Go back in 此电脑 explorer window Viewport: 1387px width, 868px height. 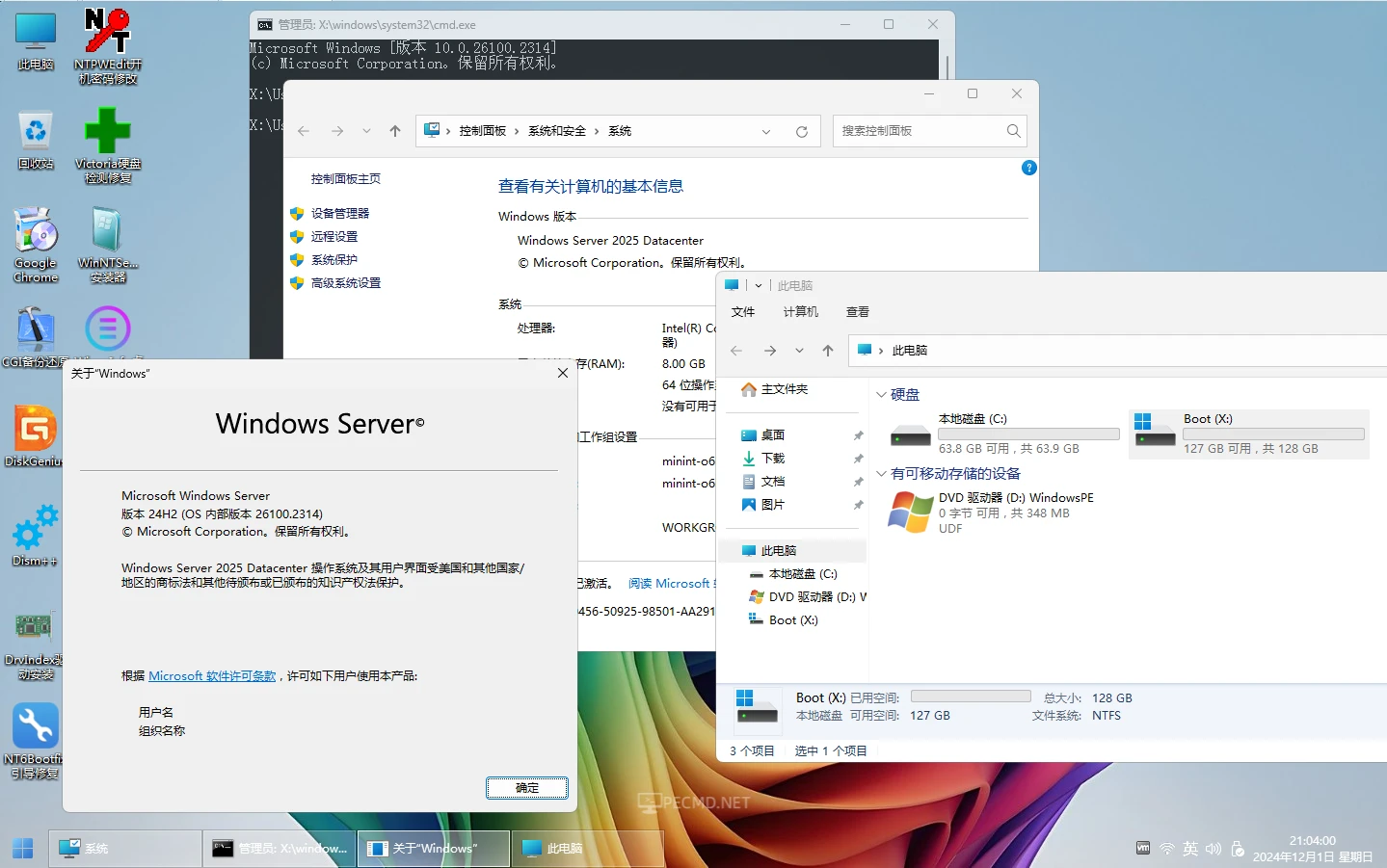click(x=736, y=351)
